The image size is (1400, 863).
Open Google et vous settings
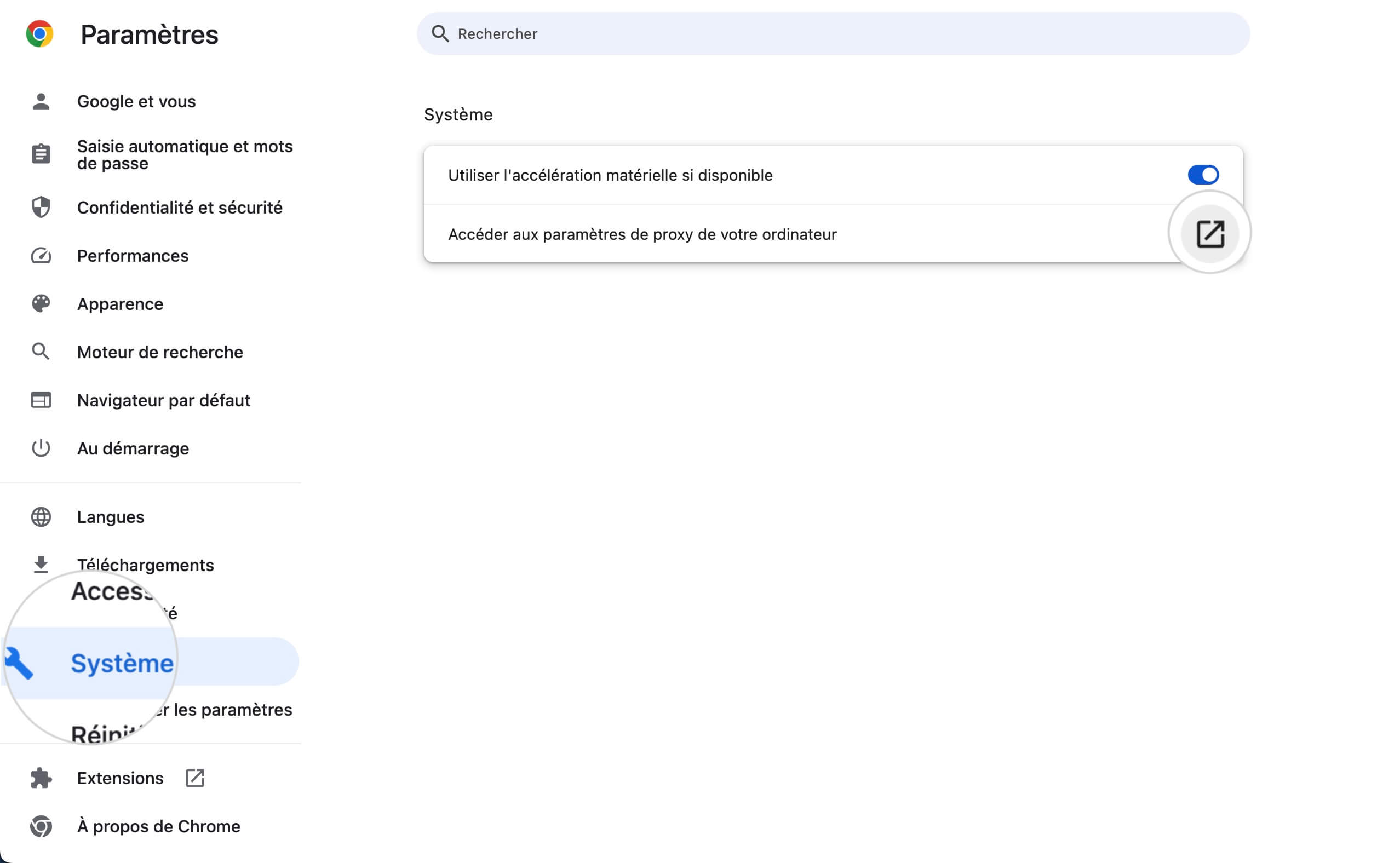click(x=136, y=101)
